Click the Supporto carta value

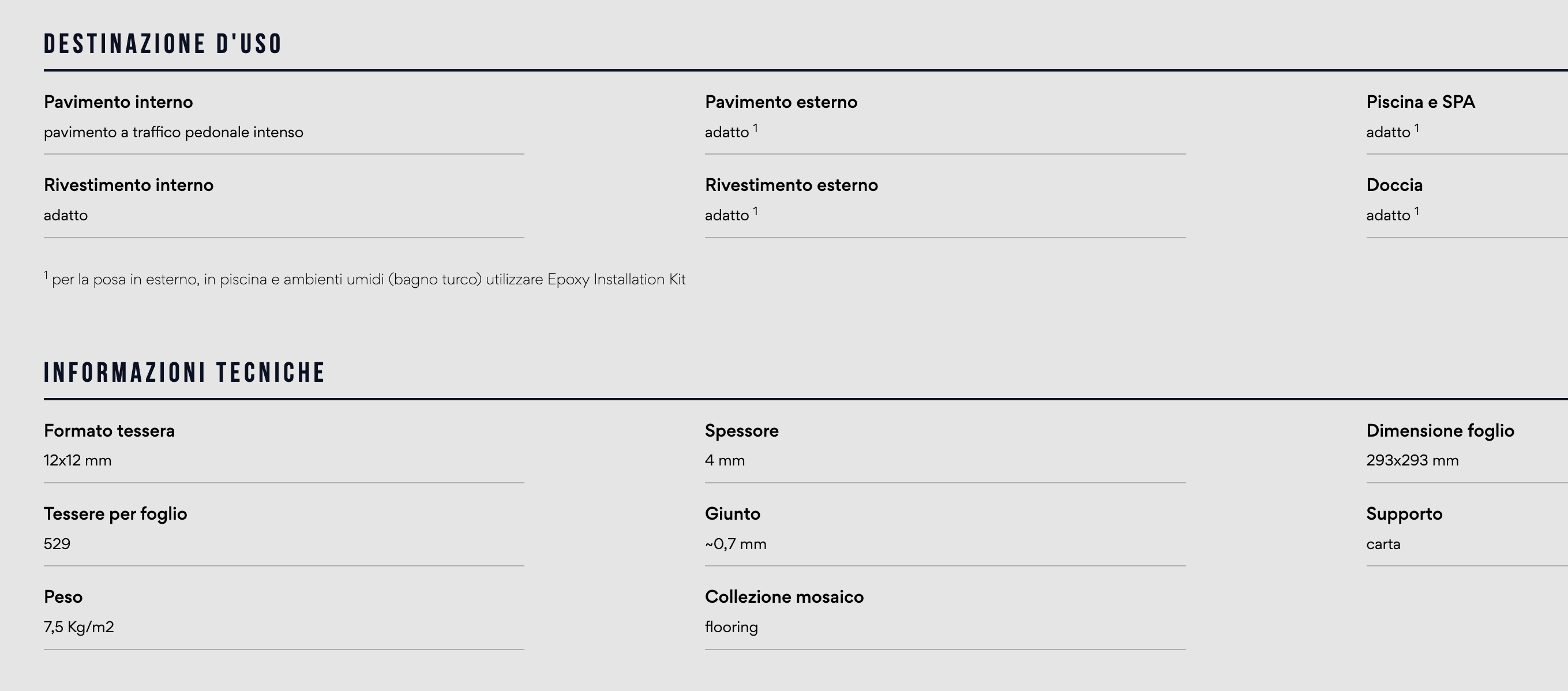pyautogui.click(x=1383, y=544)
